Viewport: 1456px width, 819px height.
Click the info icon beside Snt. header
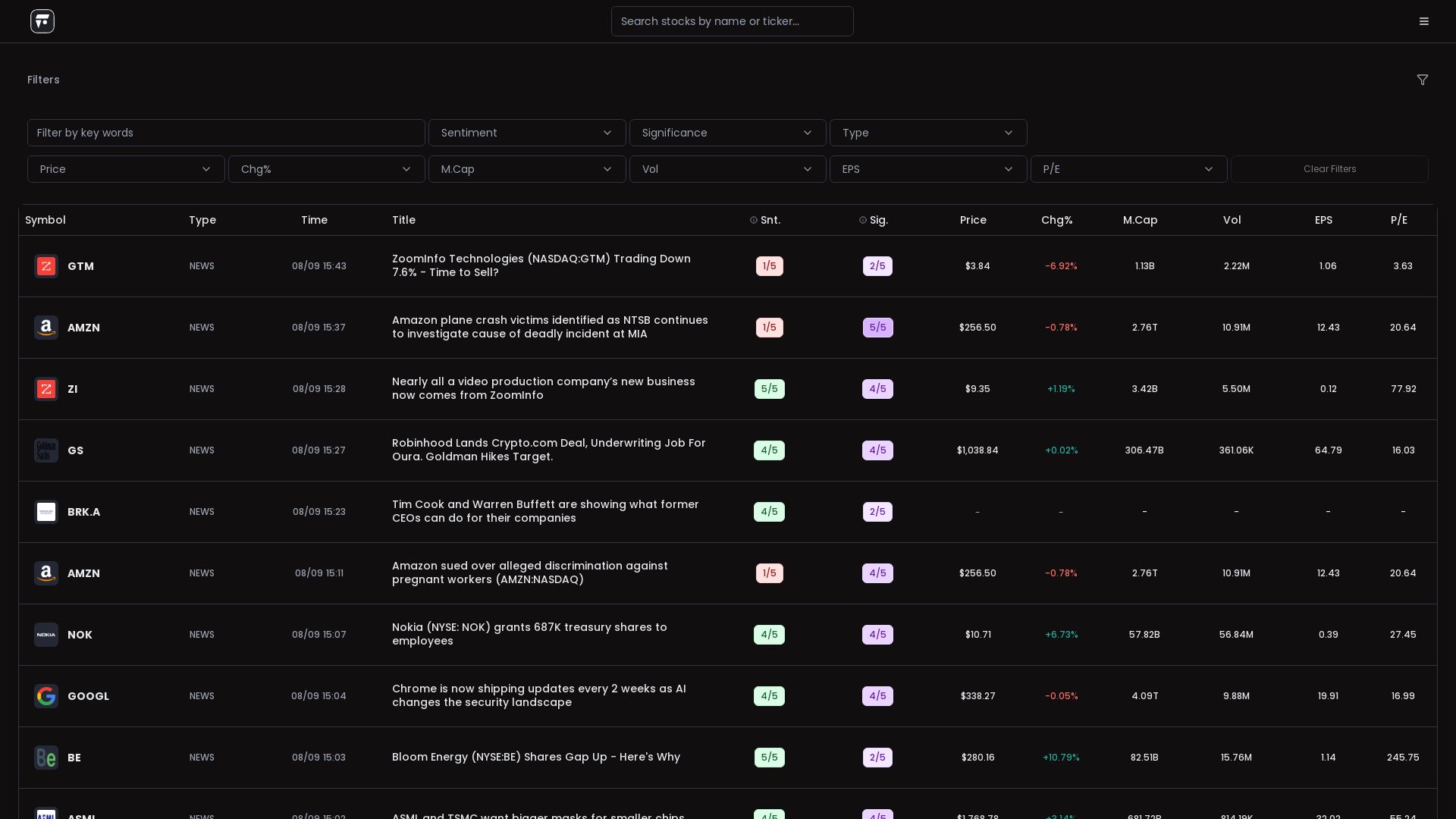(x=754, y=220)
